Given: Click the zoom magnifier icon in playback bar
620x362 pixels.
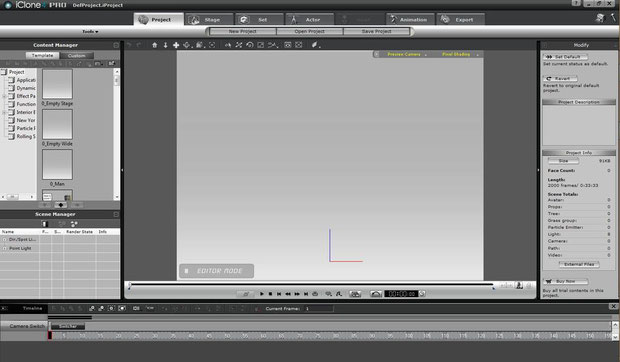Looking at the screenshot, I should click(328, 294).
